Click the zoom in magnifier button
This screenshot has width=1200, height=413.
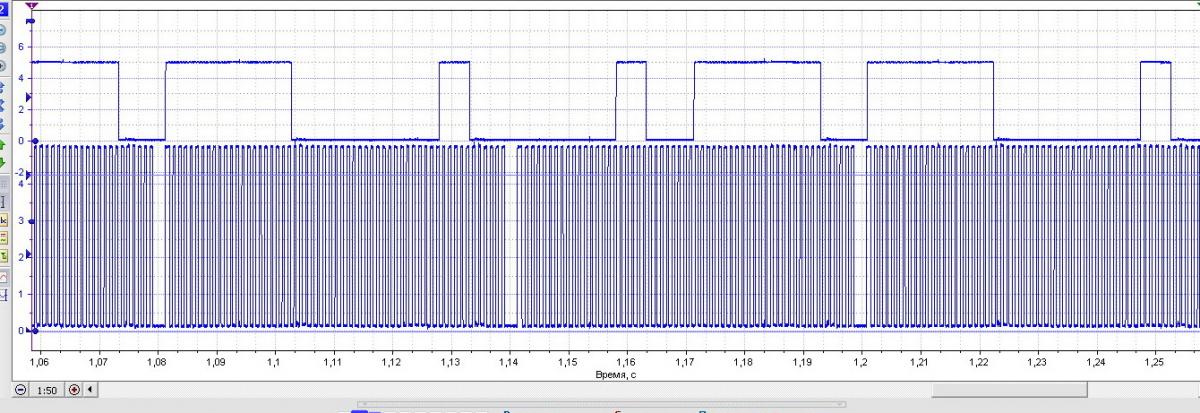(x=74, y=390)
